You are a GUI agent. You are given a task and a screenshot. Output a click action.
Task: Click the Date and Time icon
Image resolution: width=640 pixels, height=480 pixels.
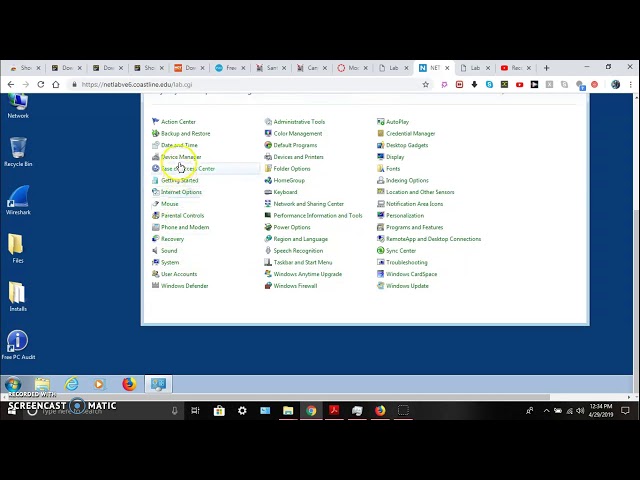pos(156,145)
